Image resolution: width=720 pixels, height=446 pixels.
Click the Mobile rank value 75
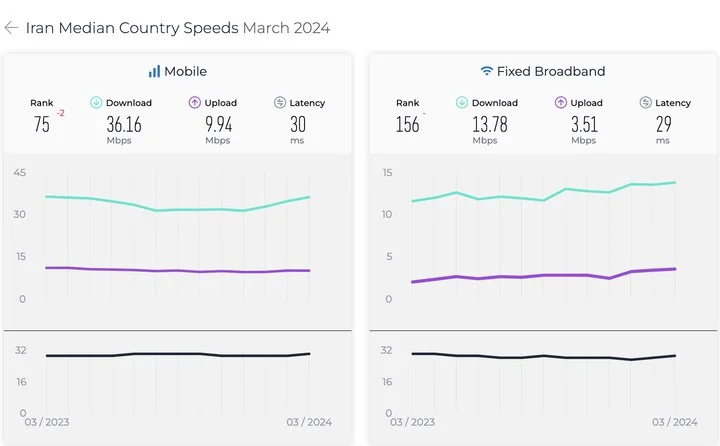41,124
